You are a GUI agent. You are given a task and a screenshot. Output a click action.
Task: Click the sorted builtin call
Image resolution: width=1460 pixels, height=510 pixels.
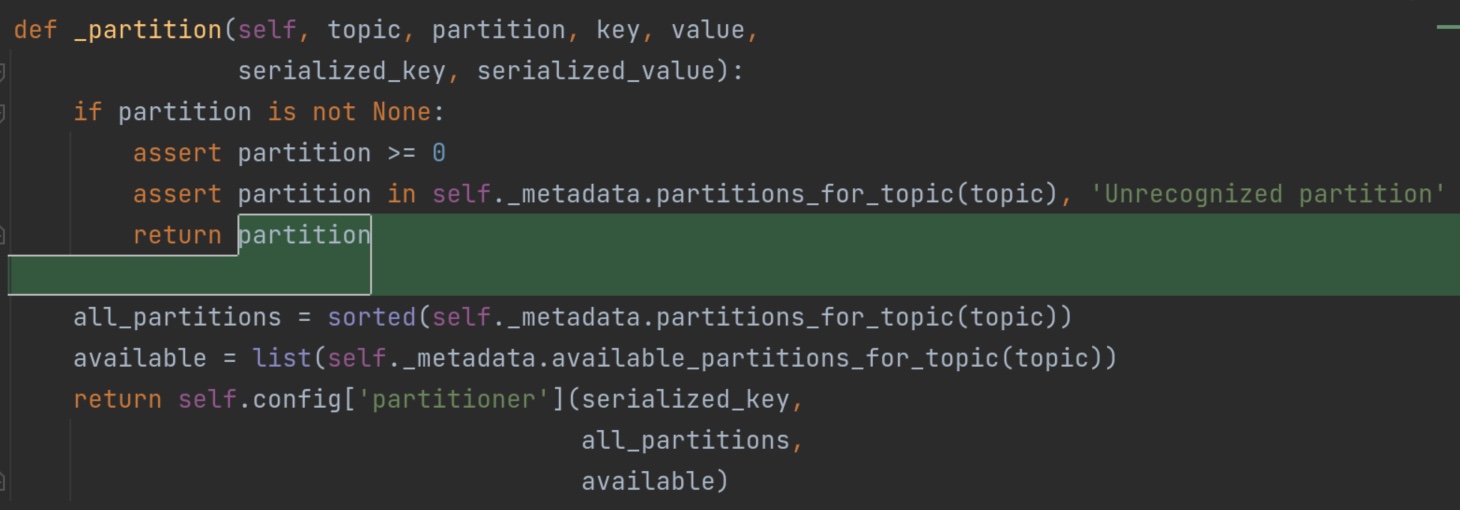372,317
